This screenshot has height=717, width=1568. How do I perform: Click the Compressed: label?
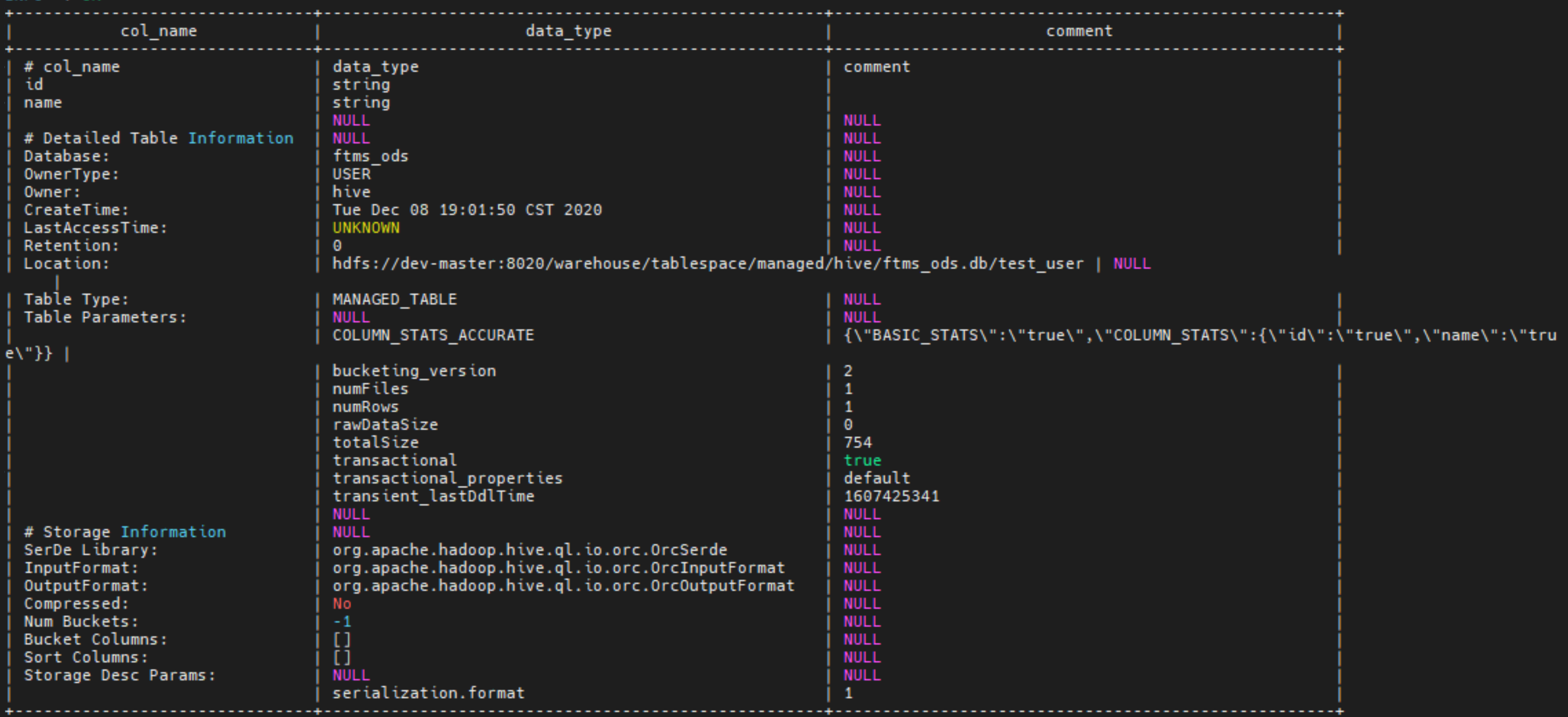(x=76, y=604)
